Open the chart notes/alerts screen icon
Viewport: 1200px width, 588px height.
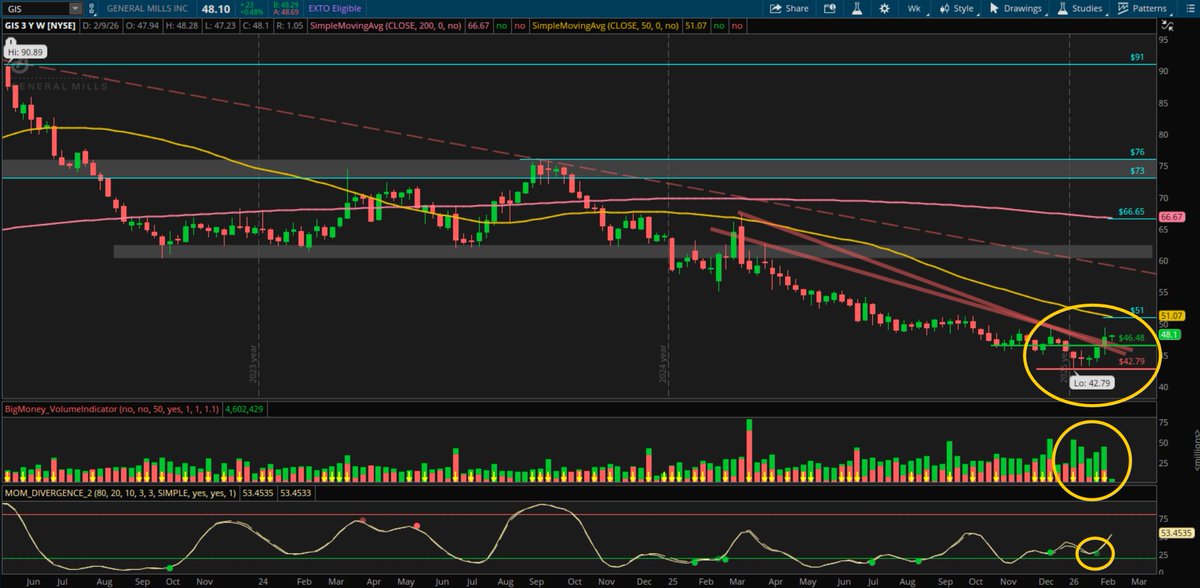pos(829,9)
